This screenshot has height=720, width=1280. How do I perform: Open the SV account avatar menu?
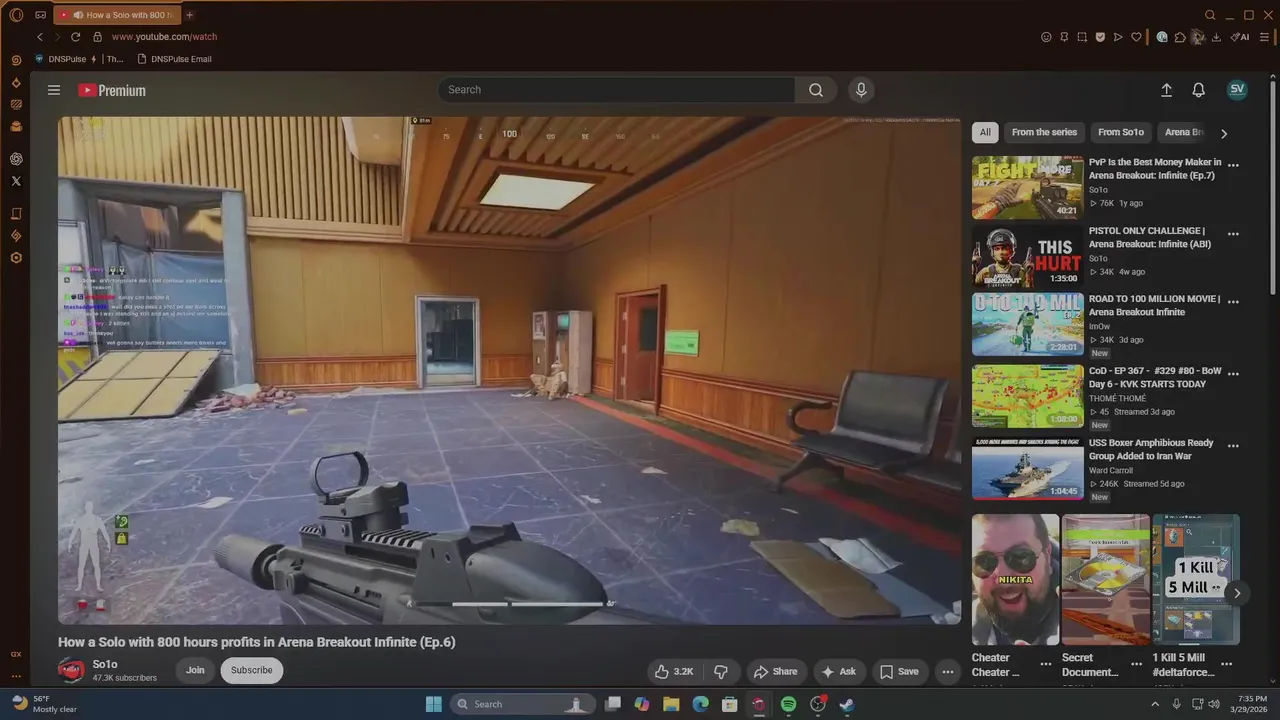[x=1237, y=89]
